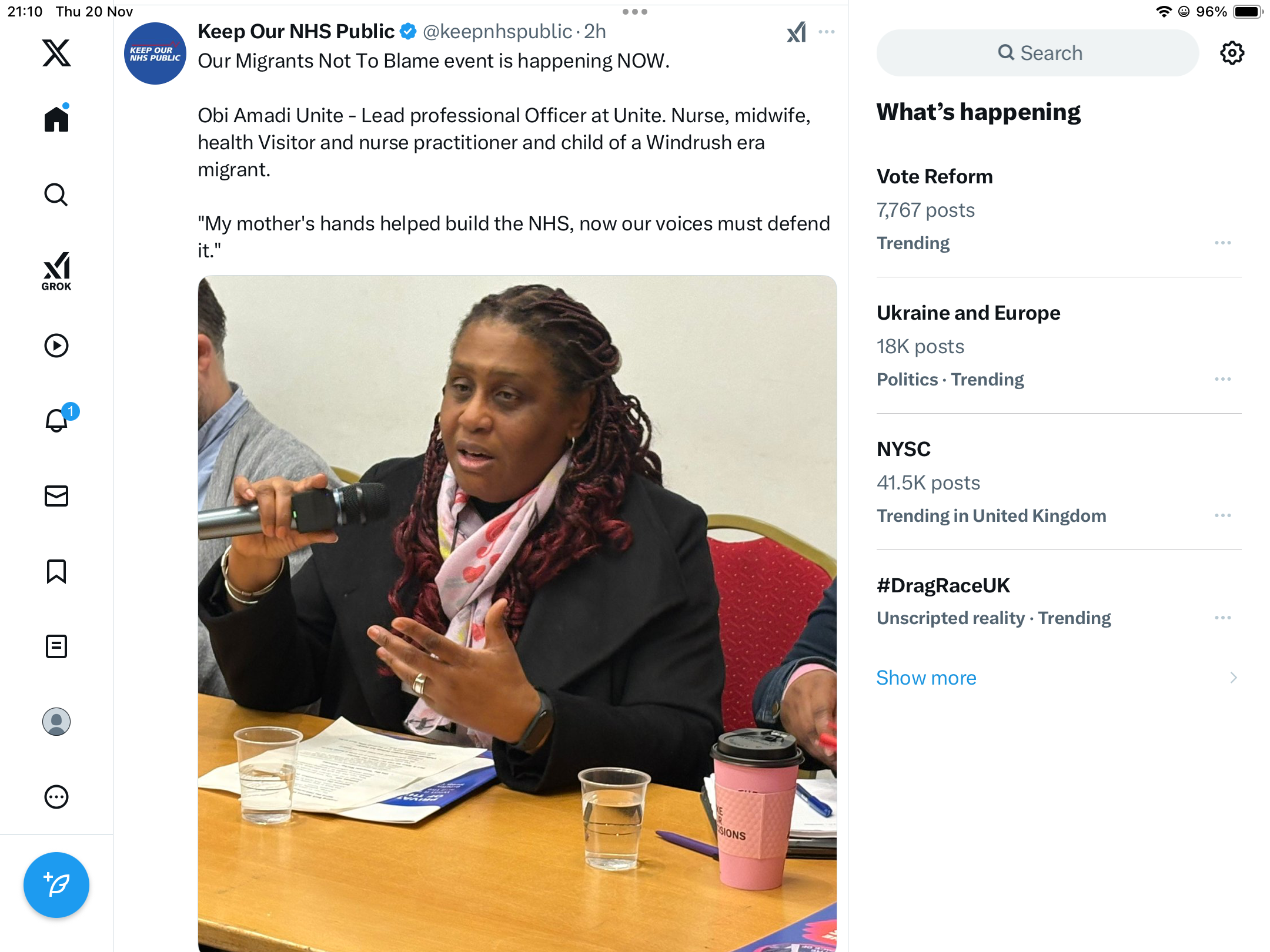The height and width of the screenshot is (952, 1270).
Task: Go to Home feed in sidebar
Action: pyautogui.click(x=56, y=118)
